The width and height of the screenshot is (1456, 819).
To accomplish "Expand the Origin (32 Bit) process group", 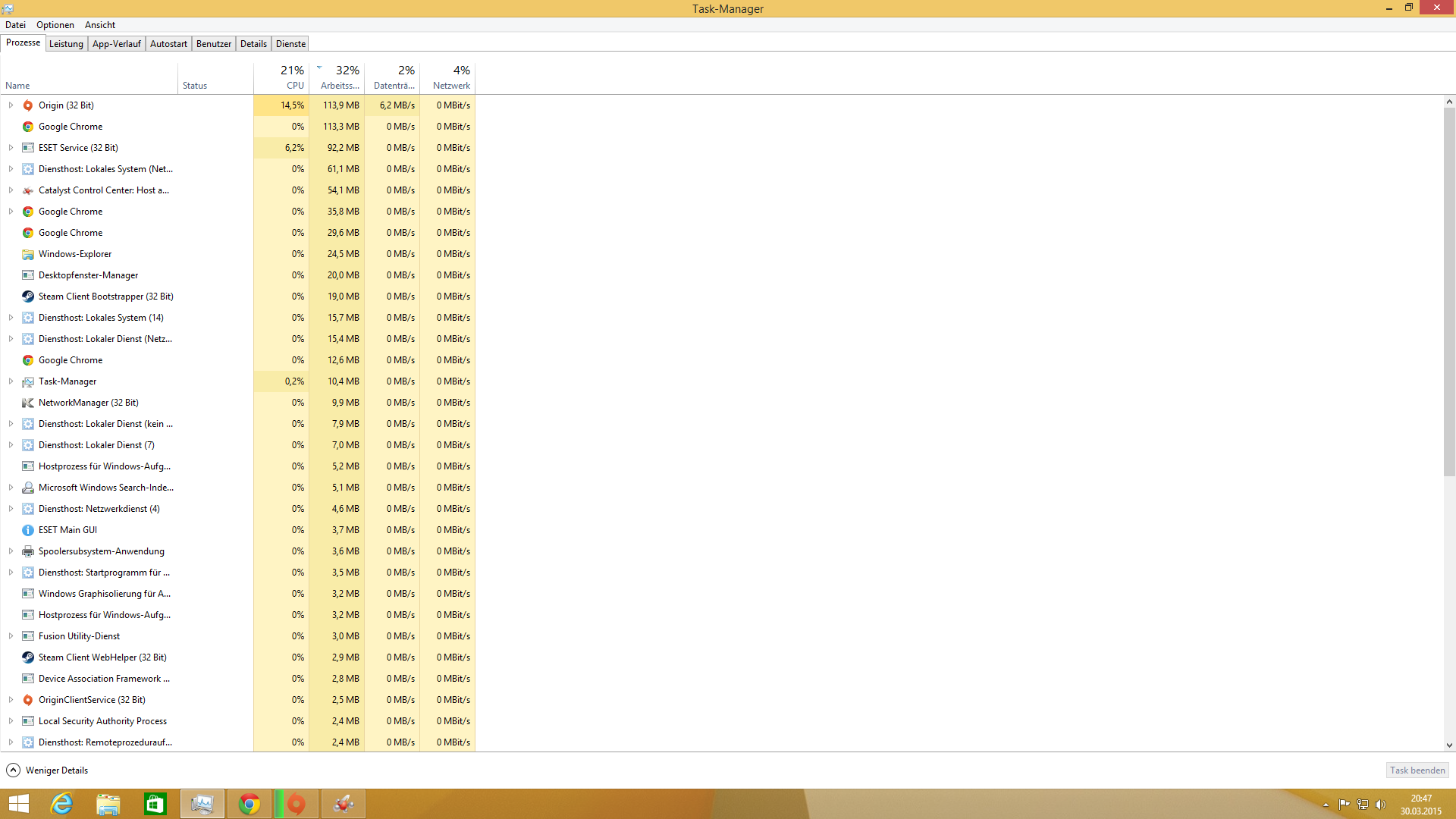I will click(11, 105).
